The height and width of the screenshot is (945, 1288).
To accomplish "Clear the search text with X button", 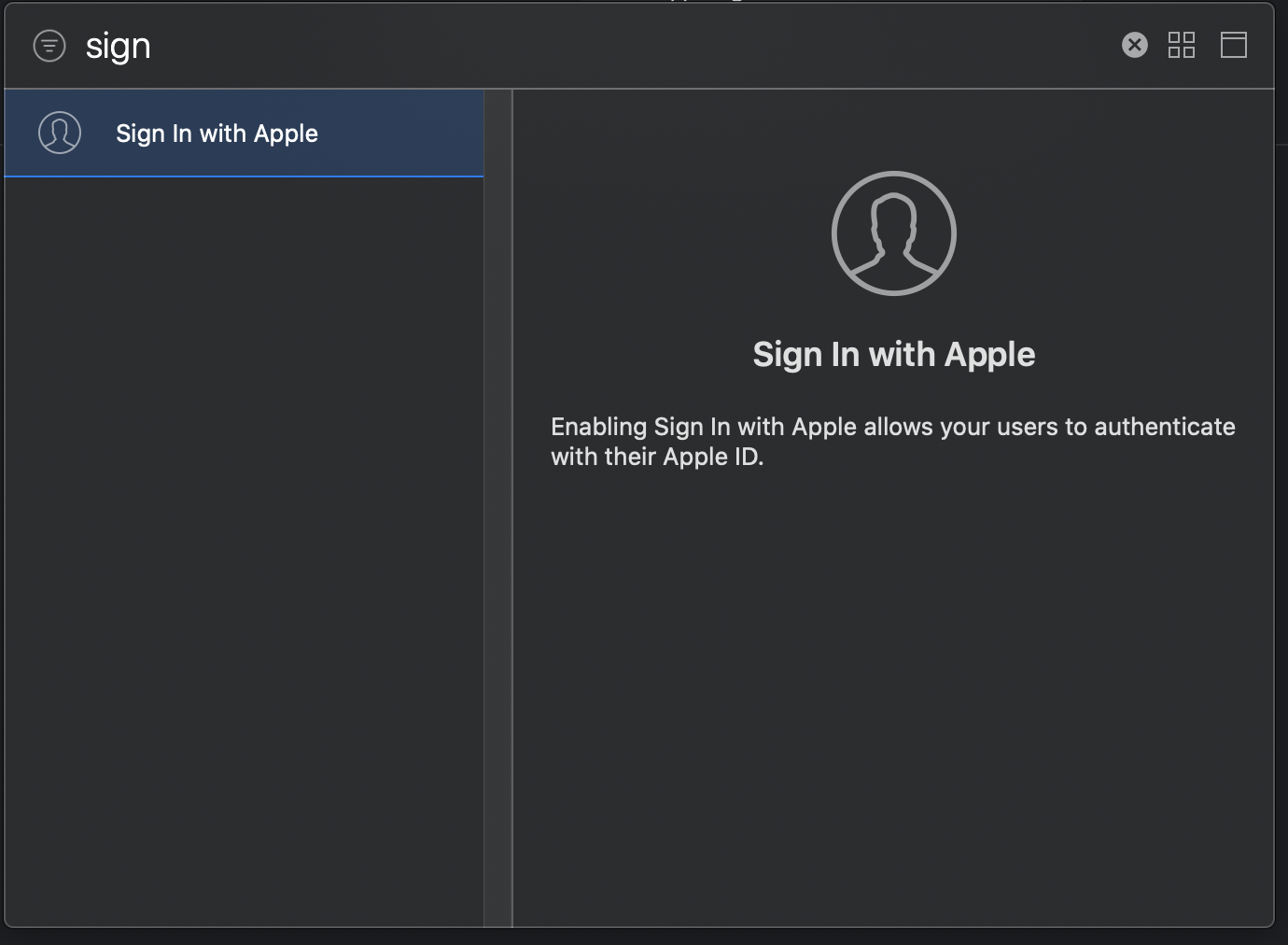I will coord(1134,45).
